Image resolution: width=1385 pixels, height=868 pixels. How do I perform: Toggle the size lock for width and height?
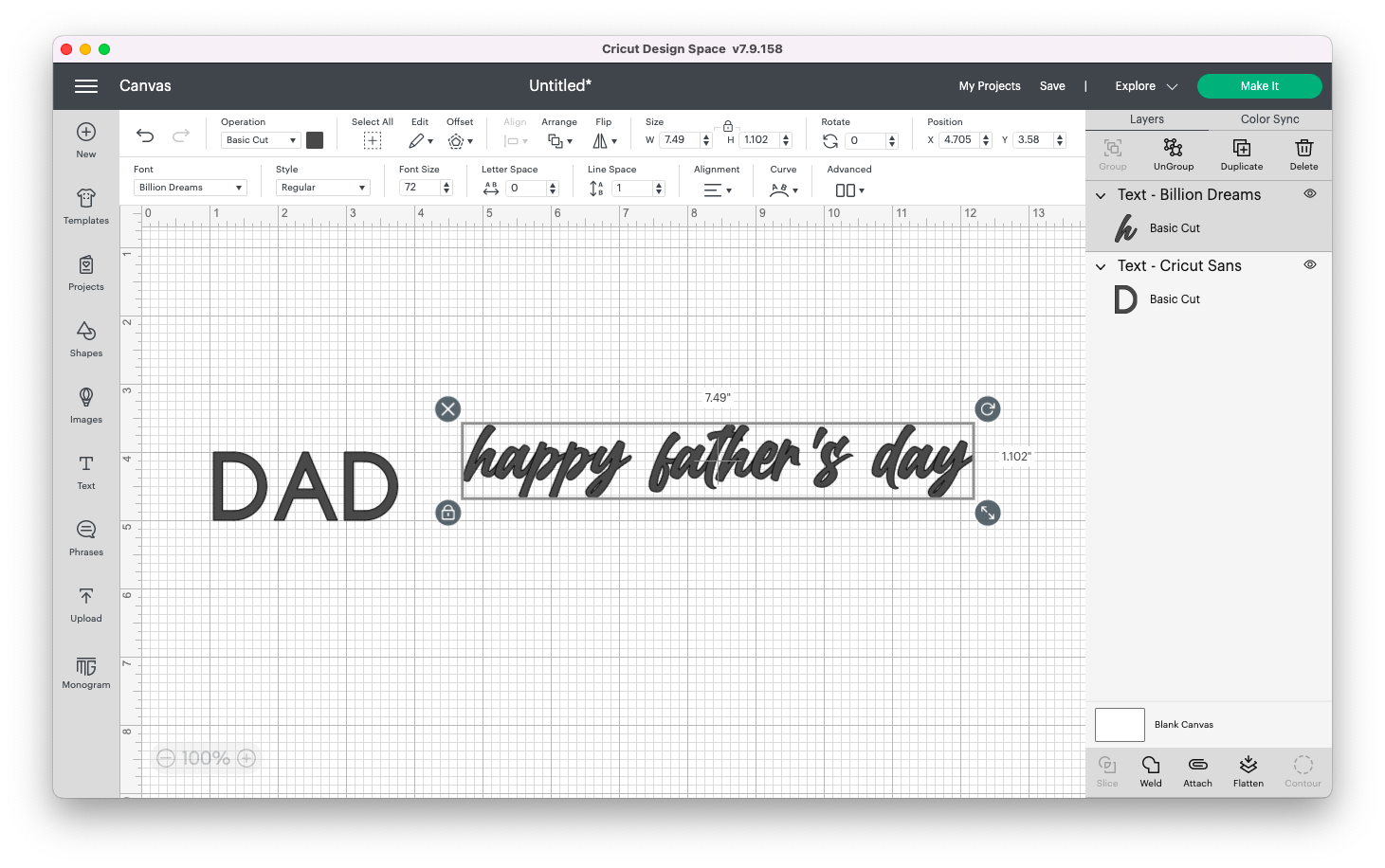[727, 125]
